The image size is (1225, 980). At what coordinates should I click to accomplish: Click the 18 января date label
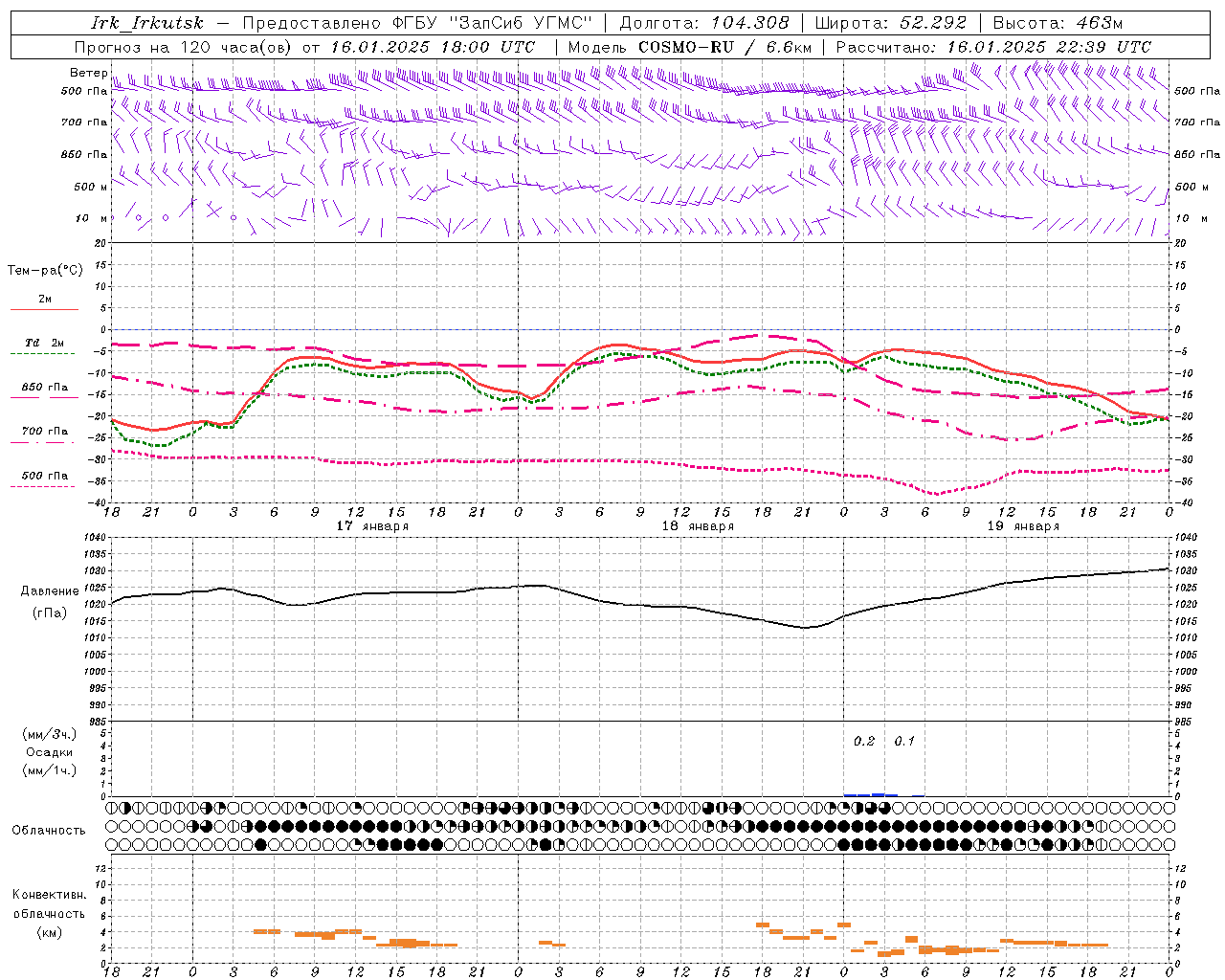(x=698, y=526)
